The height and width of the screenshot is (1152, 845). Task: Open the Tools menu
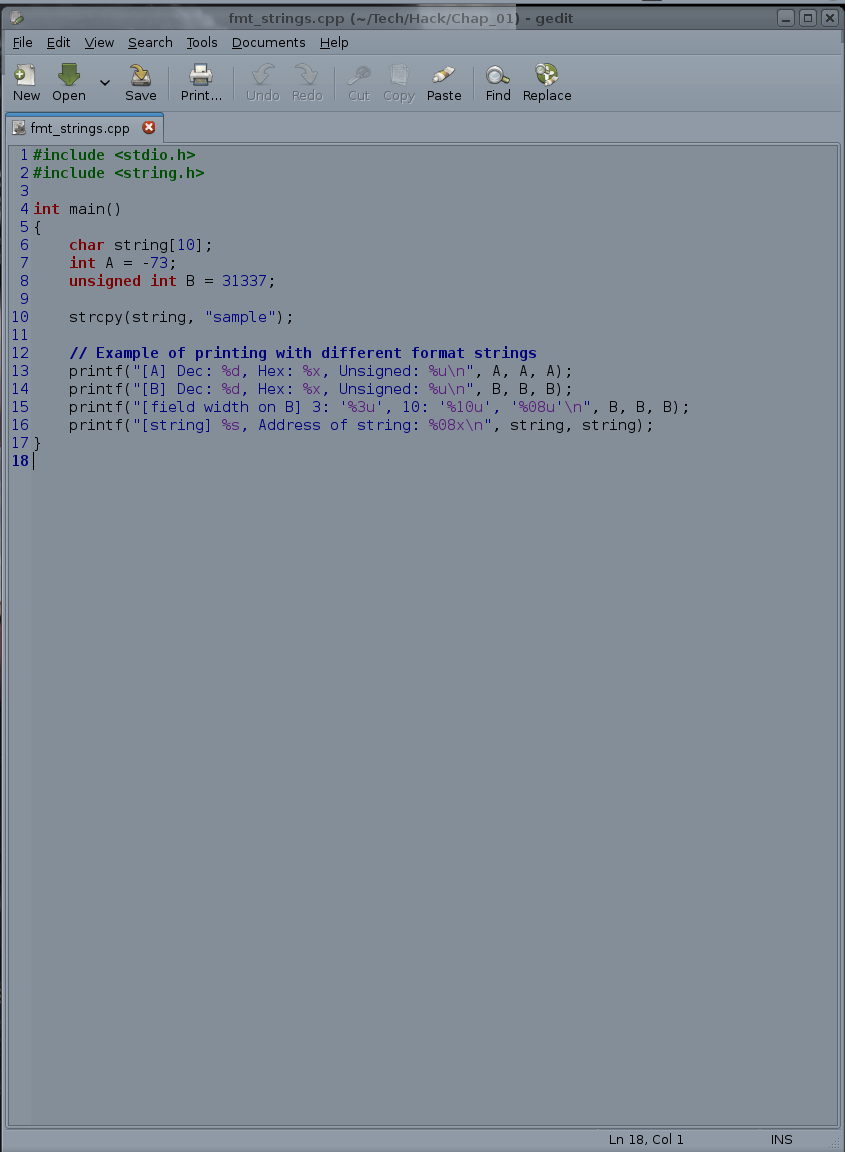click(x=201, y=43)
